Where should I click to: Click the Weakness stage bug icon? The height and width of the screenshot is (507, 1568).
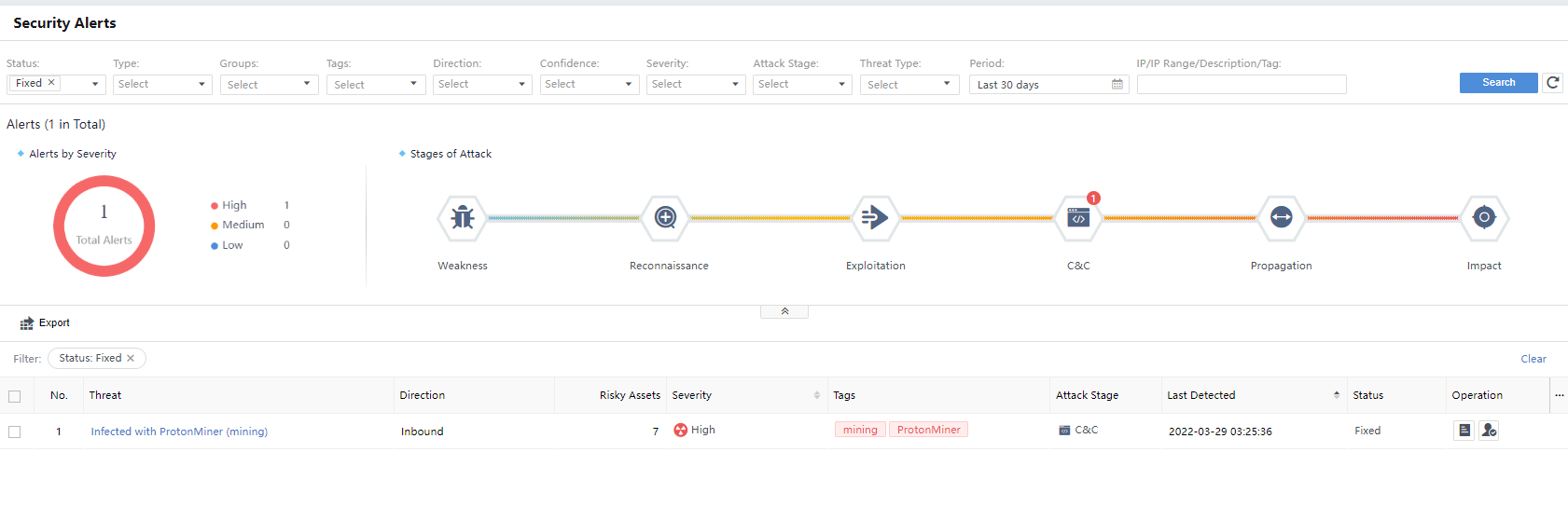point(463,218)
